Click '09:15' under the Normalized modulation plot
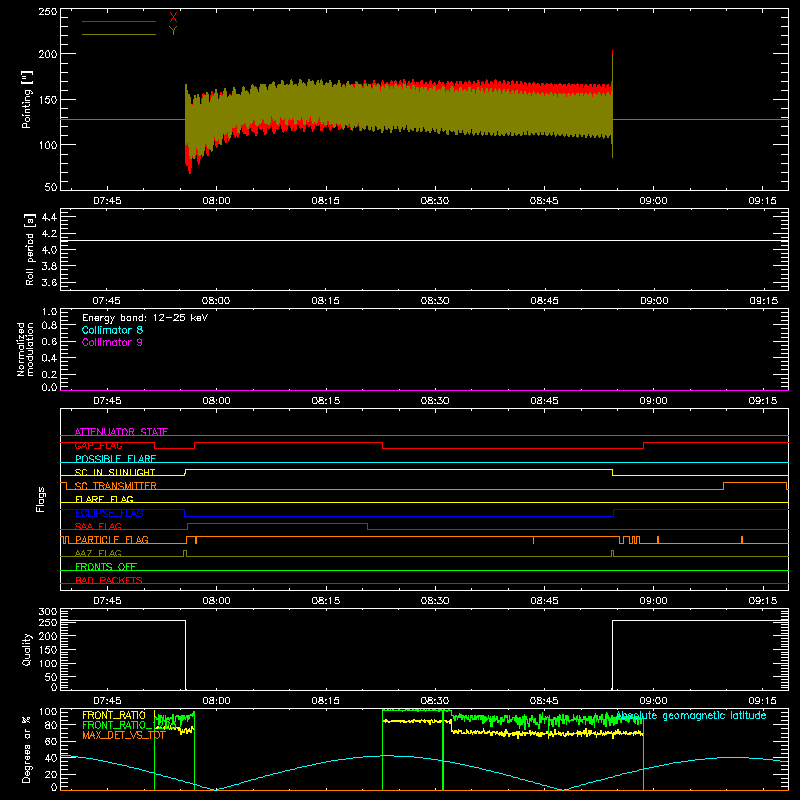 (x=763, y=401)
